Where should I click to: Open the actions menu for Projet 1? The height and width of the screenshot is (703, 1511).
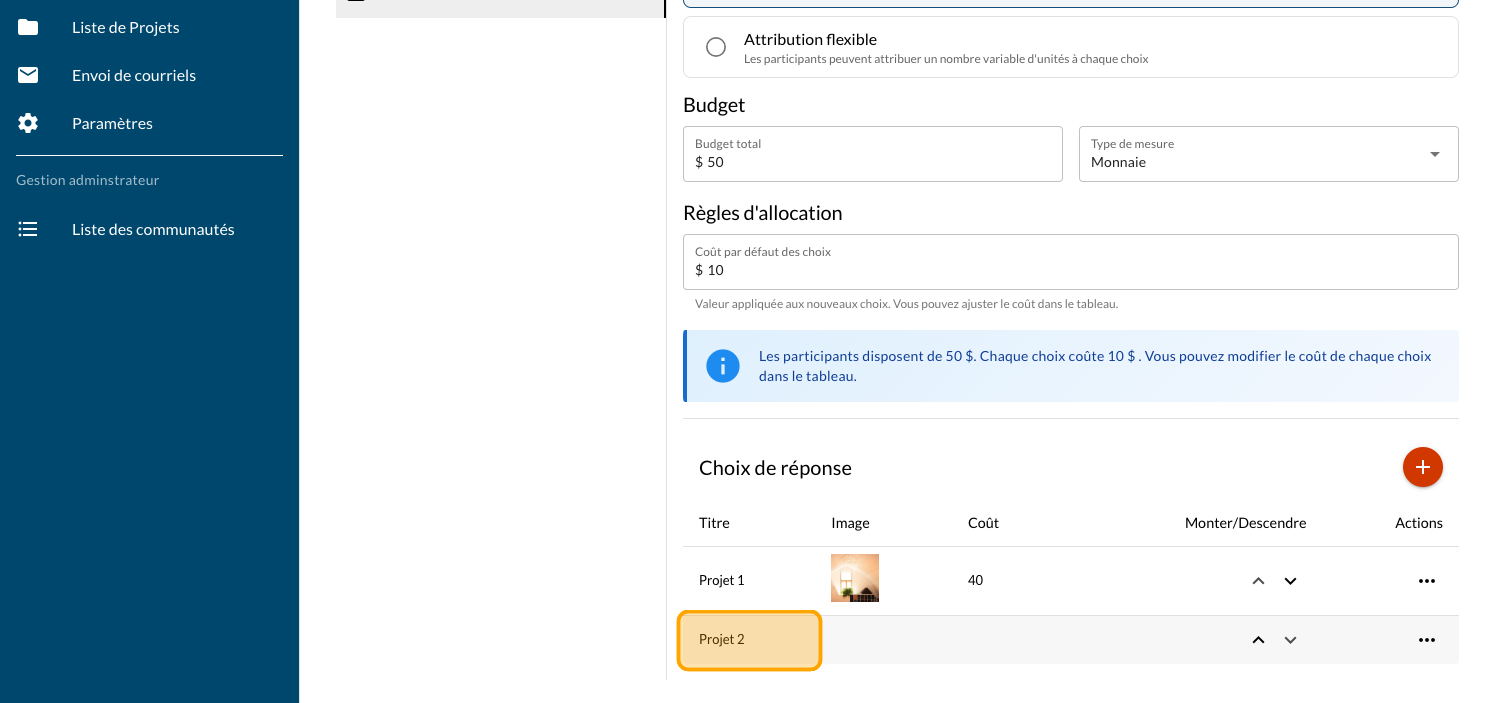pos(1426,581)
